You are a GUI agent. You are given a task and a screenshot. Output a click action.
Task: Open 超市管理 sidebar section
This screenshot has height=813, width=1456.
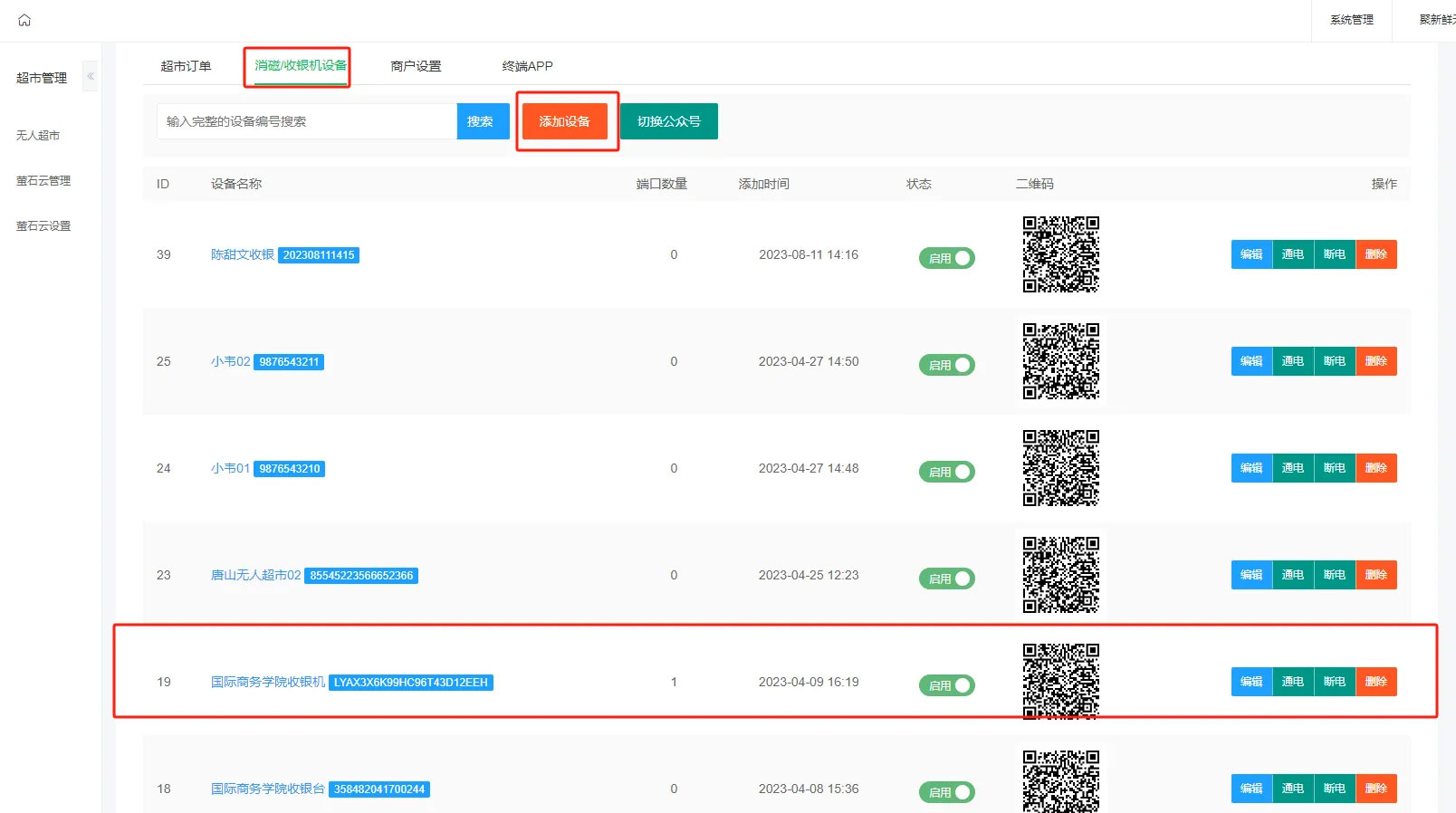click(x=42, y=78)
